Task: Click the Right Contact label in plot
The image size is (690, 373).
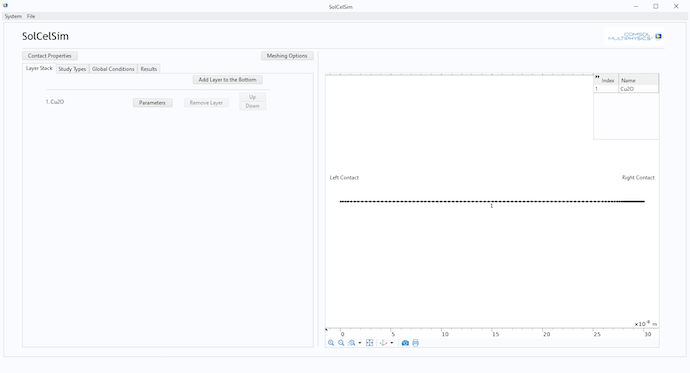Action: tap(638, 178)
